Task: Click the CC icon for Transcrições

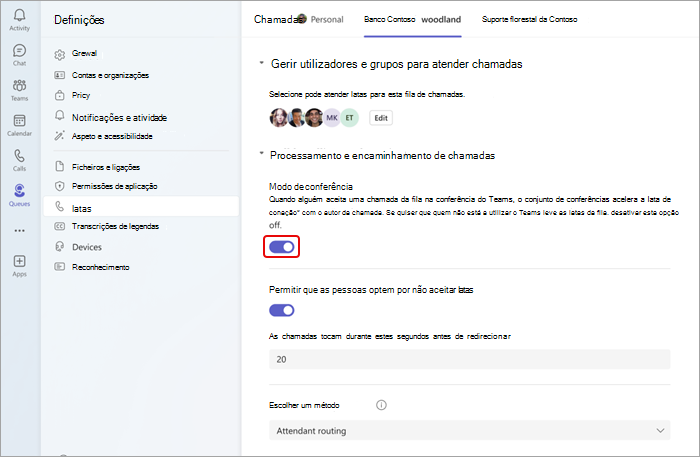Action: [59, 226]
